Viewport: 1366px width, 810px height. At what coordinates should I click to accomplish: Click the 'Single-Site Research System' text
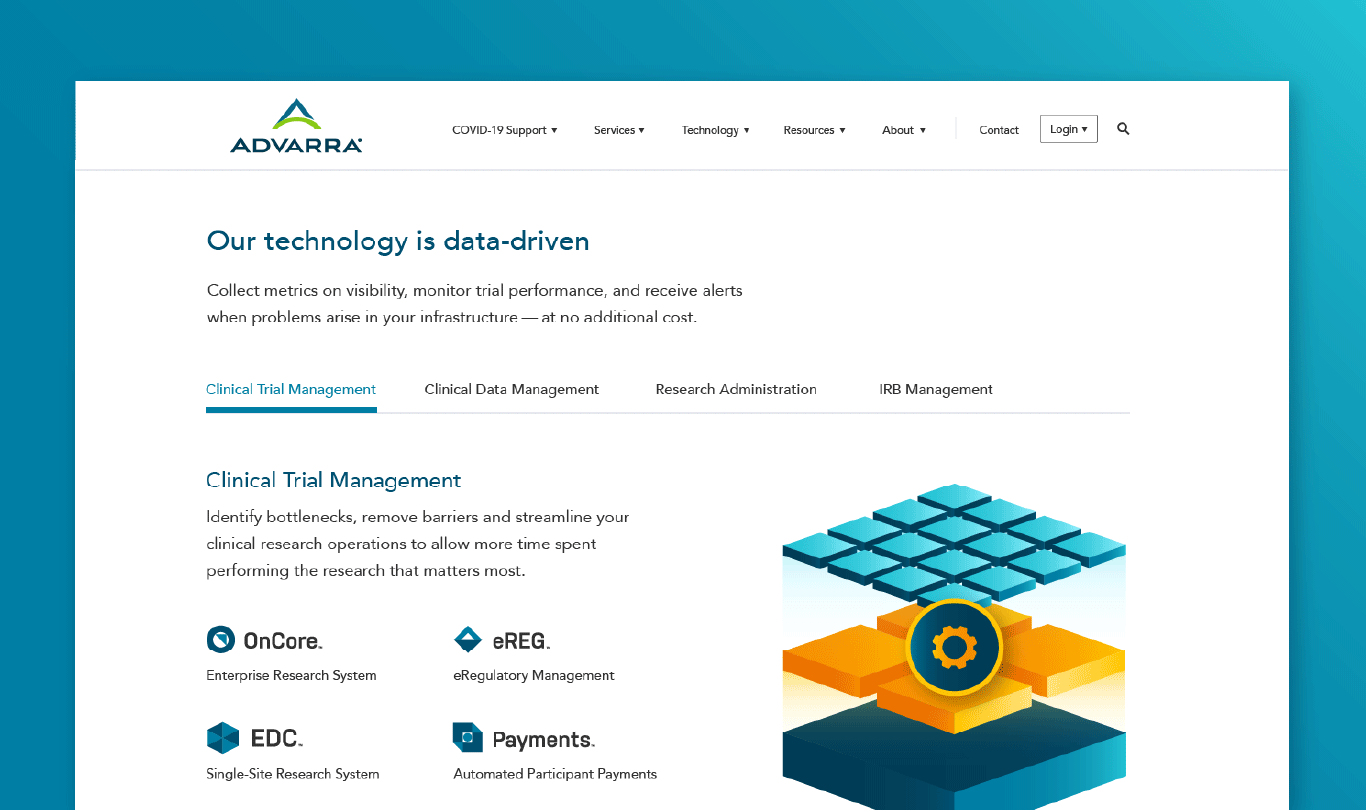pos(293,773)
